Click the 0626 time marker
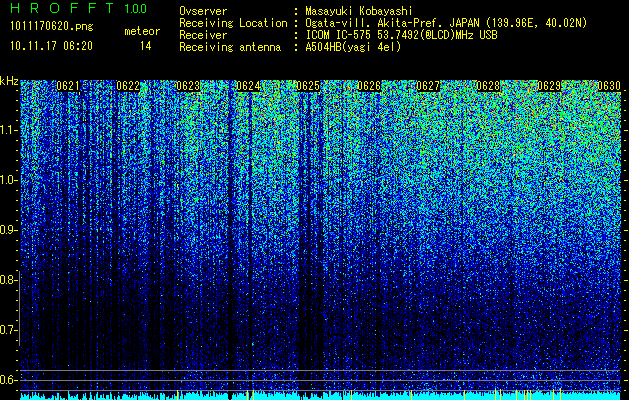This screenshot has width=629, height=400. click(x=369, y=86)
